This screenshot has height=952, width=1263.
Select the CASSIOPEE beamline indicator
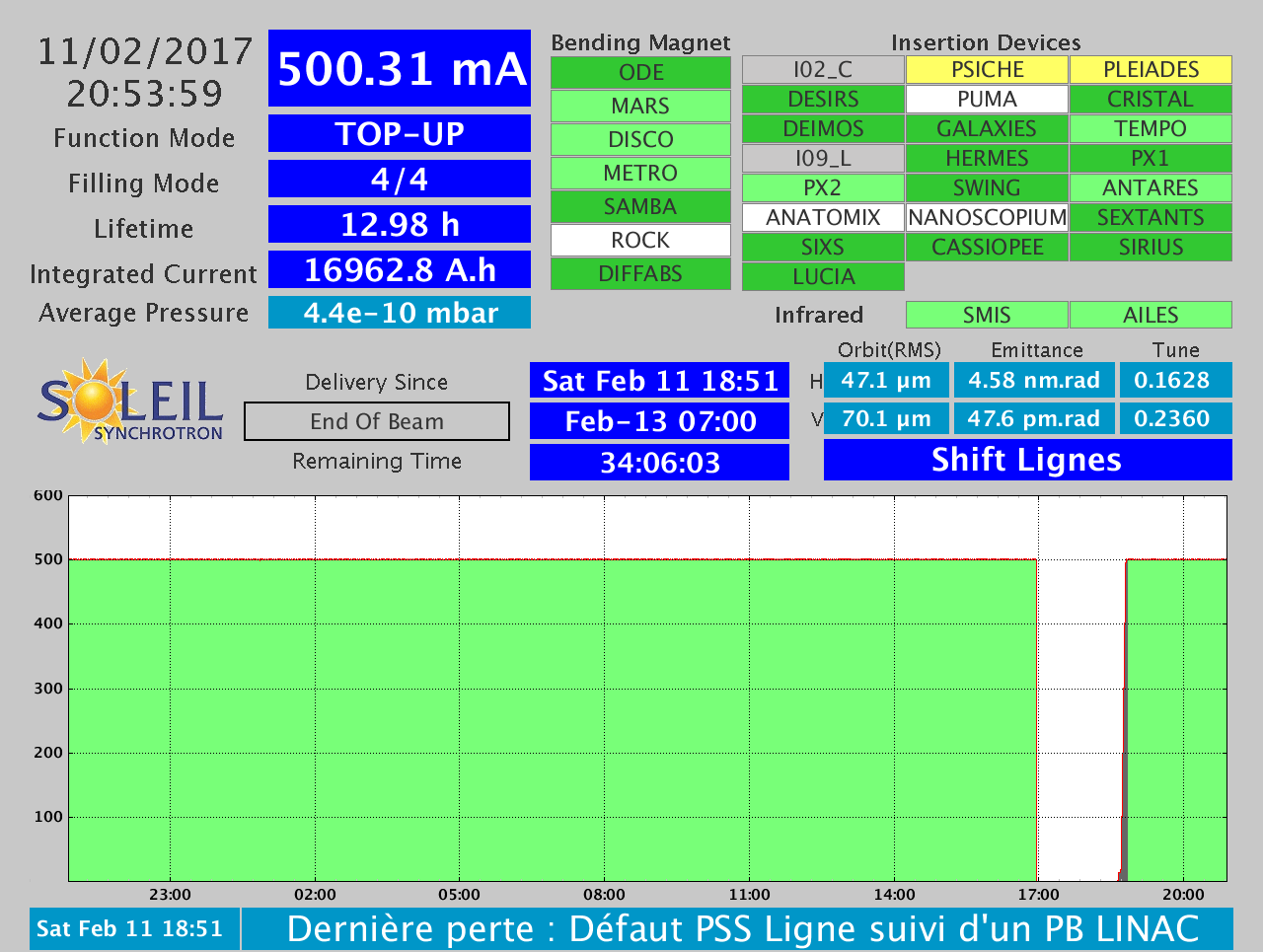[987, 247]
